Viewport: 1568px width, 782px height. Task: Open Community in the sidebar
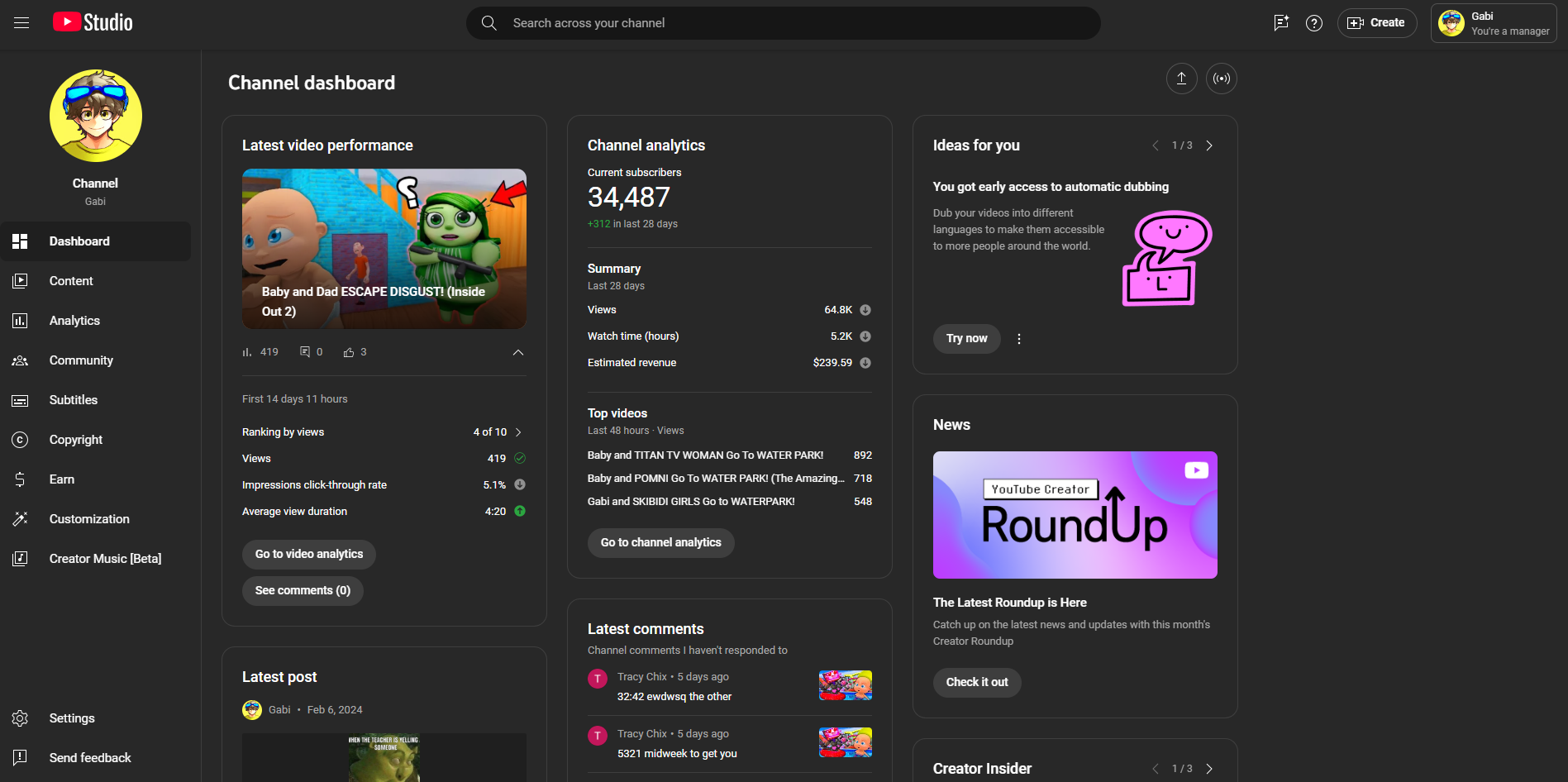coord(95,360)
